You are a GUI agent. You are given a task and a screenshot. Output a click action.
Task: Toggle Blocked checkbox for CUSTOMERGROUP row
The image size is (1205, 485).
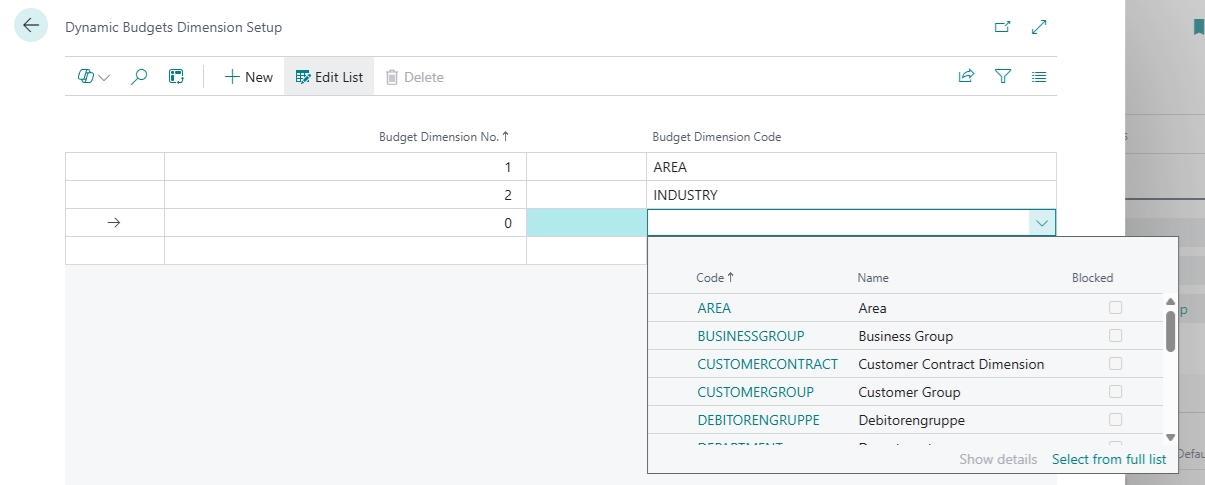pyautogui.click(x=1115, y=392)
